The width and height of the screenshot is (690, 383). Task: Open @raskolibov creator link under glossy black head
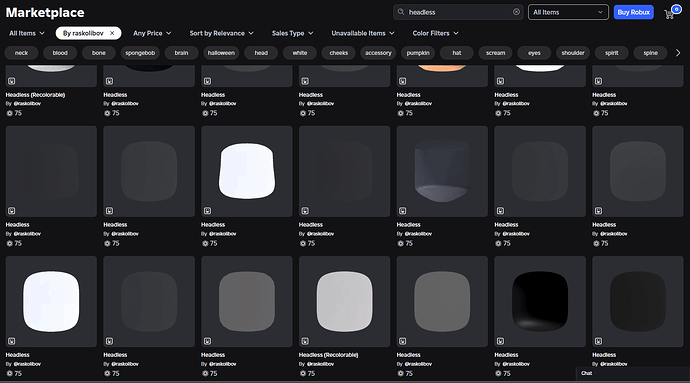pos(516,364)
